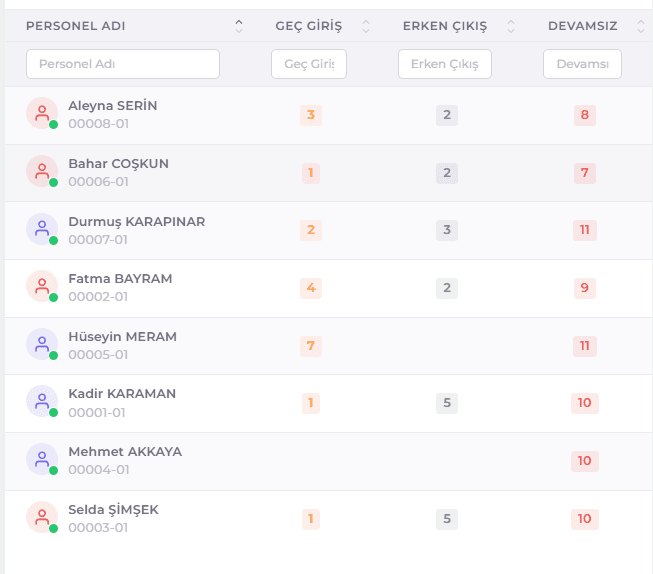
Task: Open Aleyna SERİN's absence count badge 8
Action: 585,115
